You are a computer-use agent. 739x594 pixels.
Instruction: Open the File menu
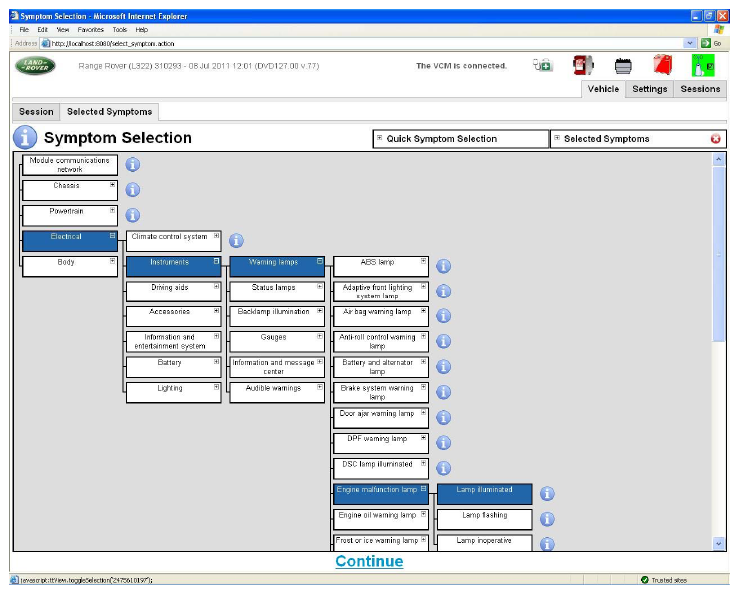[24, 30]
